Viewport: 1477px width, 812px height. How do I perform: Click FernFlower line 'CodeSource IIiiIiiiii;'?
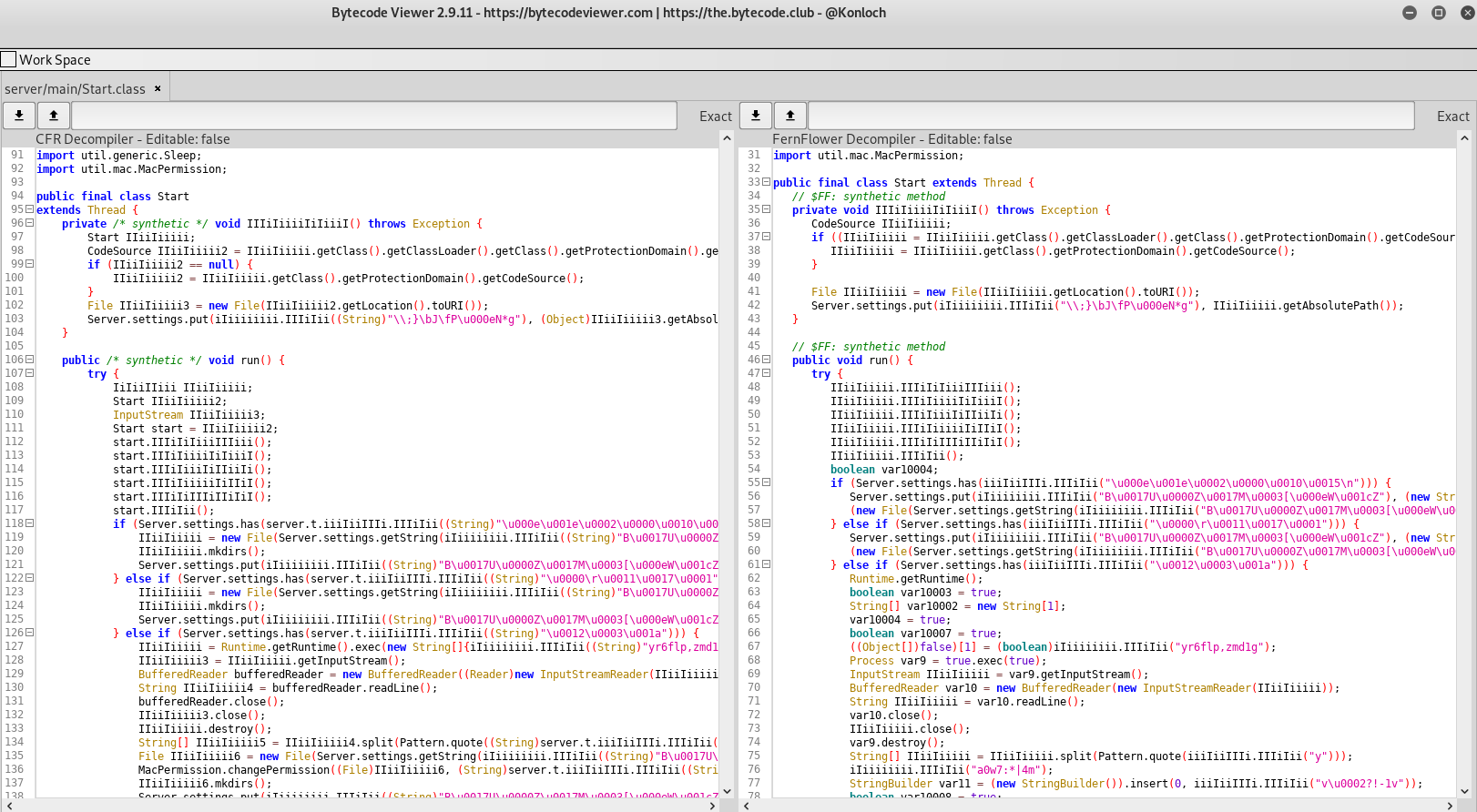[x=881, y=223]
